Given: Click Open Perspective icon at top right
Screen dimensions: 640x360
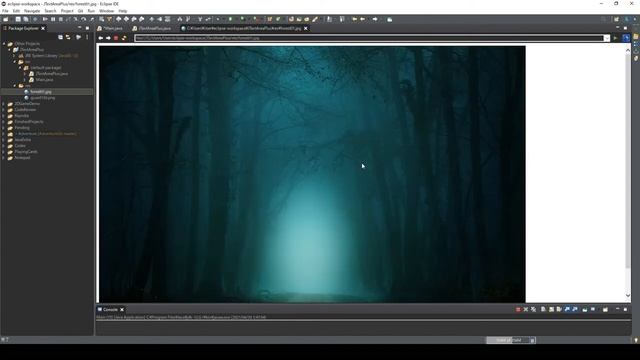Looking at the screenshot, I should point(616,19).
